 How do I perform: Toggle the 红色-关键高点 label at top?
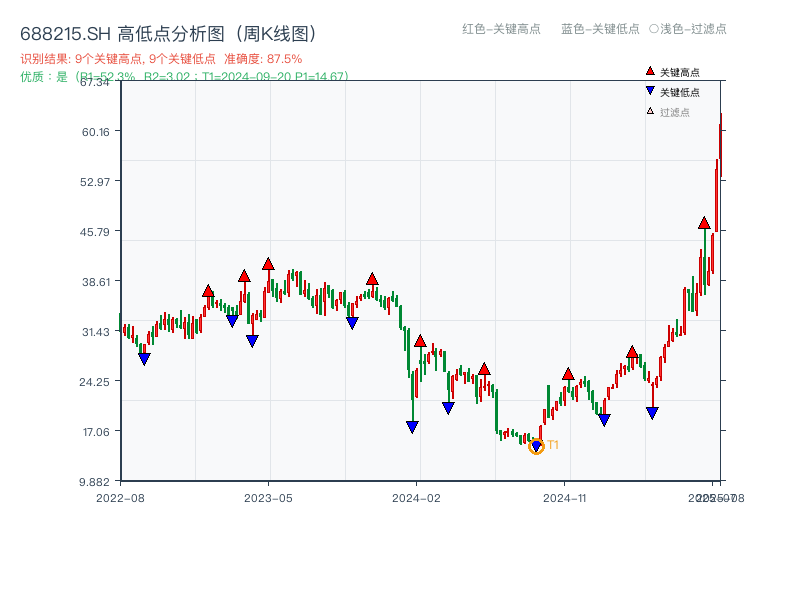(501, 29)
